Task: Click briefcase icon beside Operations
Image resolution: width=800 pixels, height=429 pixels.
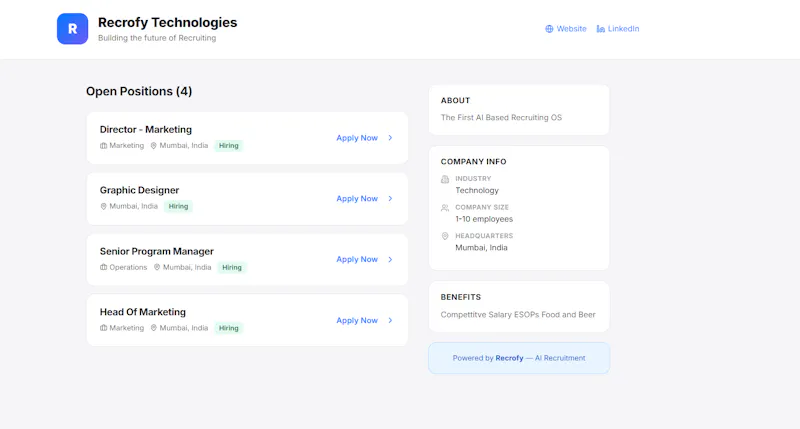Action: click(104, 267)
